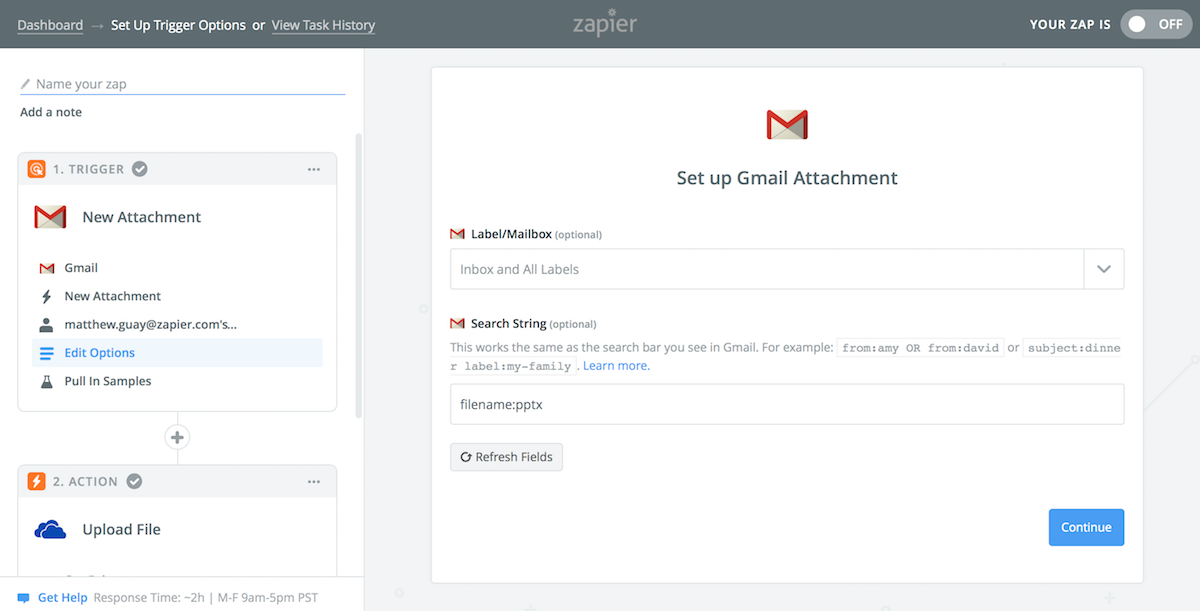
Task: Add a step with the plus button
Action: (x=177, y=437)
